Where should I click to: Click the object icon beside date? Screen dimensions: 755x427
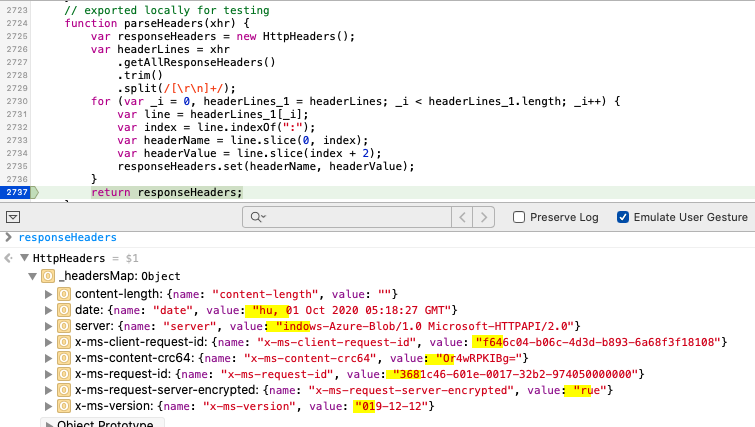[x=64, y=310]
